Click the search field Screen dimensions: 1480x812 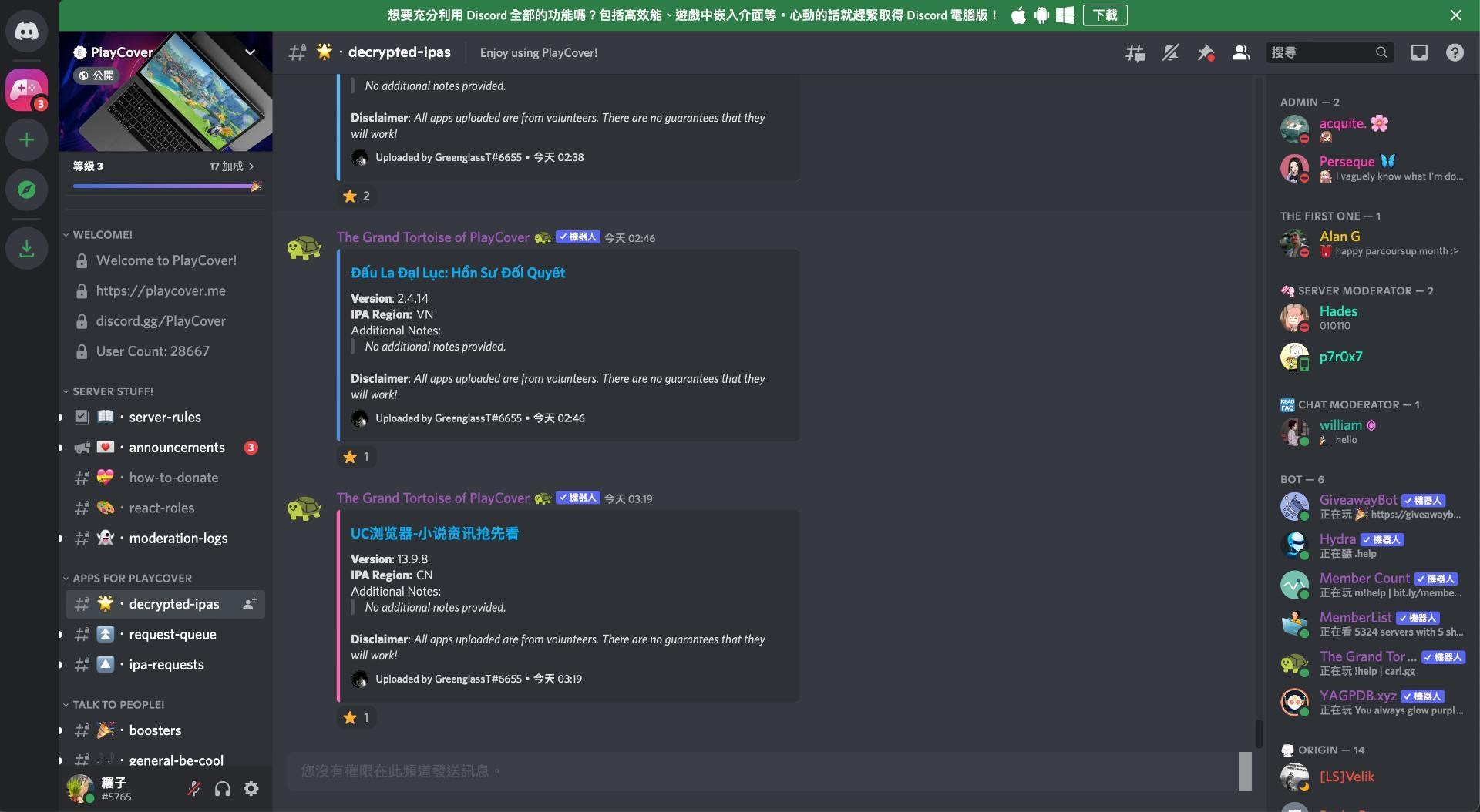(x=1330, y=52)
